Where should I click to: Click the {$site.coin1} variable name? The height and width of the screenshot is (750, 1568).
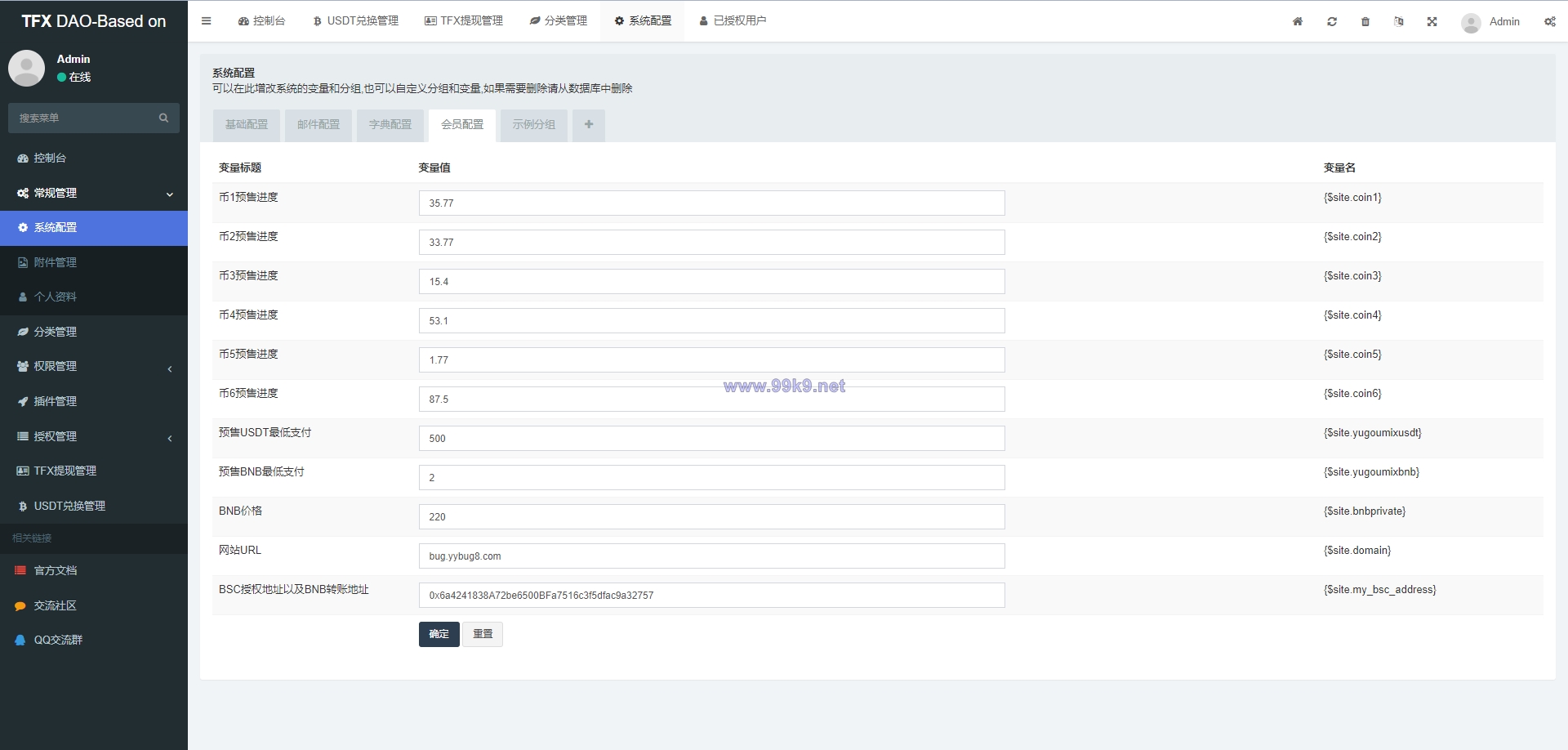[1352, 198]
